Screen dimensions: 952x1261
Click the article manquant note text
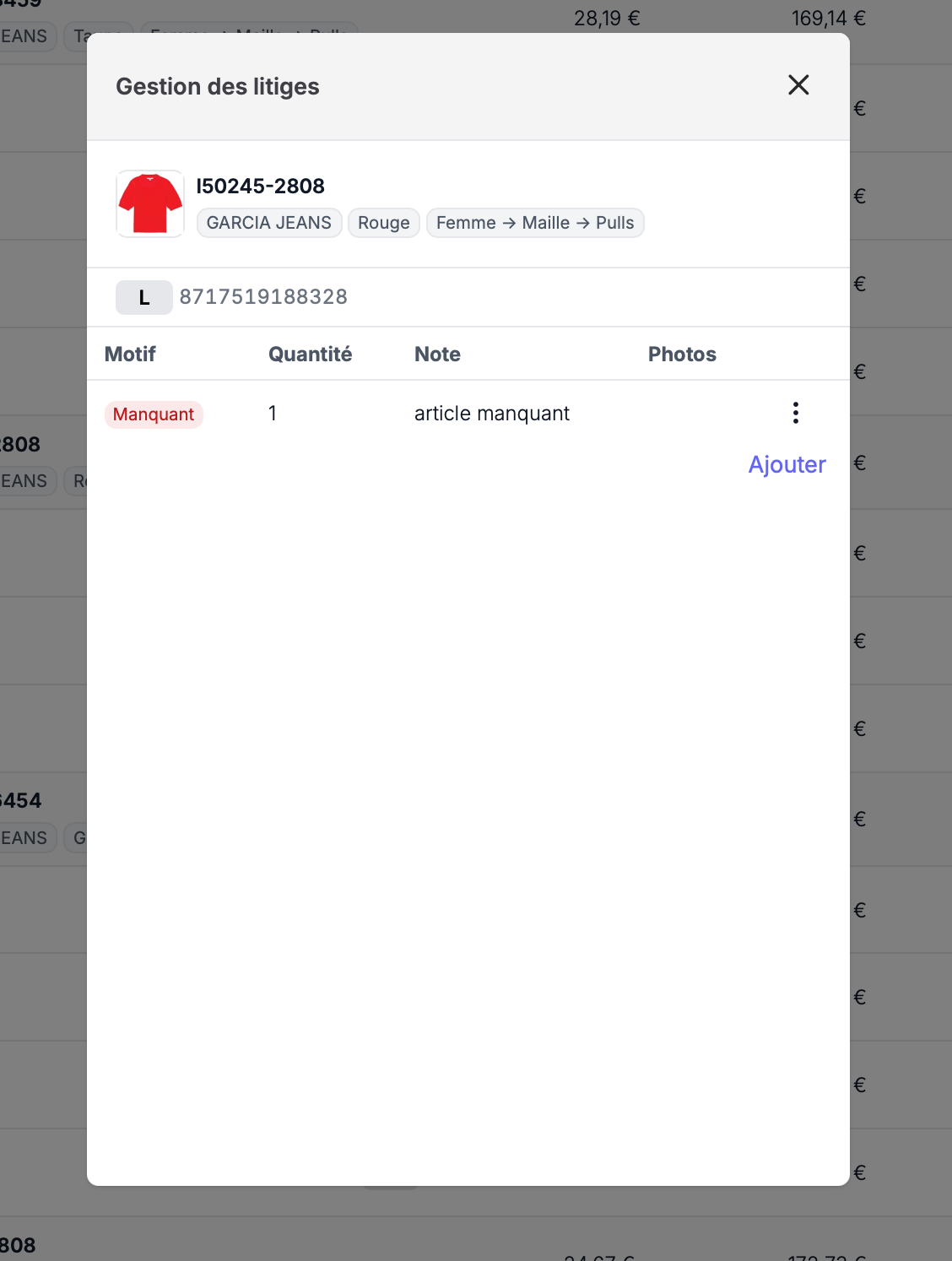491,414
